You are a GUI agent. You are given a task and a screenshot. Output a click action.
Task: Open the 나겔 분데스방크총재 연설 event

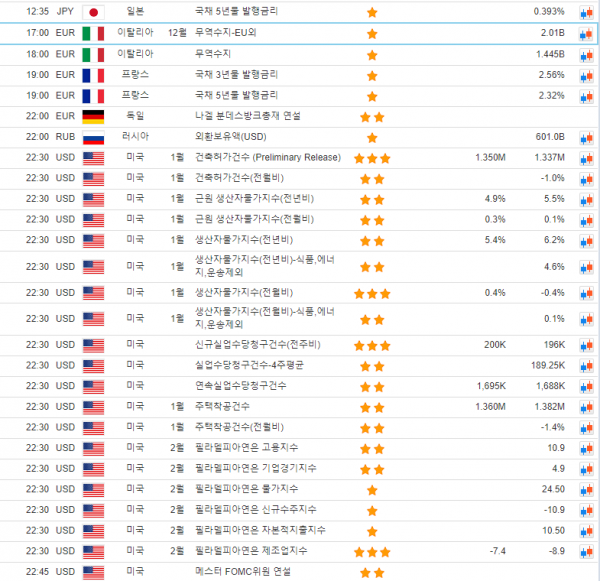(x=249, y=116)
